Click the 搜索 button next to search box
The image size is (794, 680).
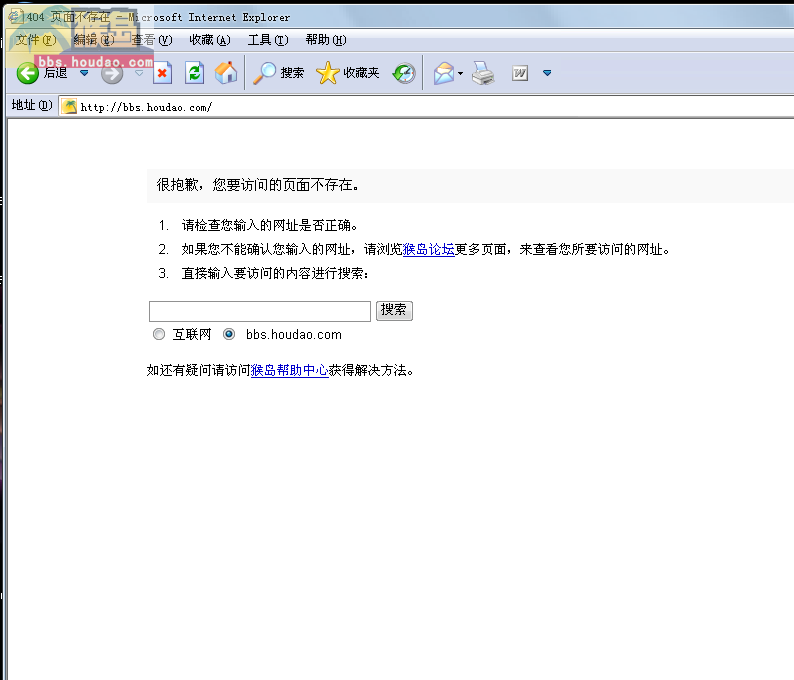[x=394, y=310]
